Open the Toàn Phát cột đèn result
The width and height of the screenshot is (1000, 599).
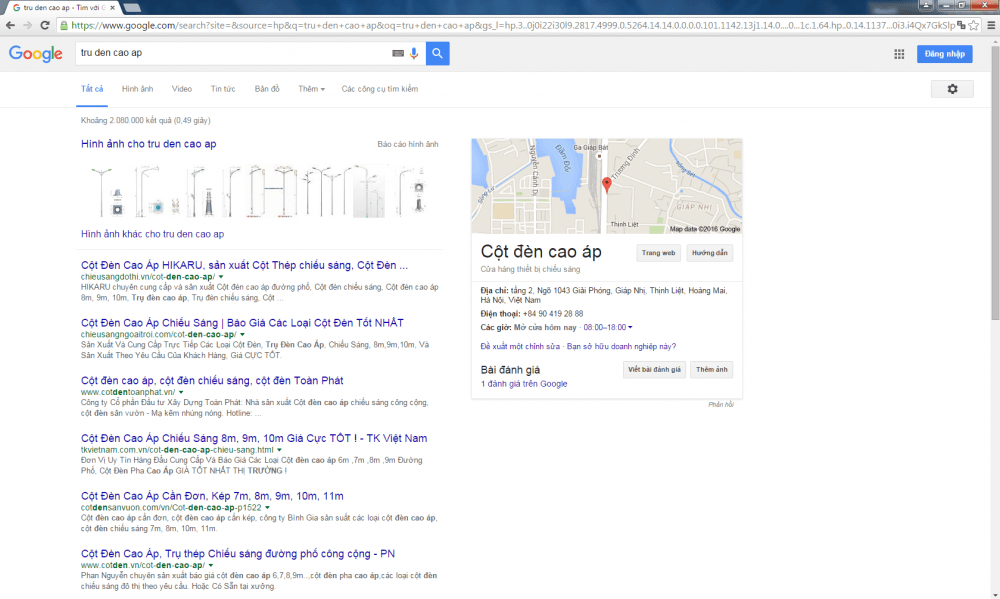pos(212,381)
